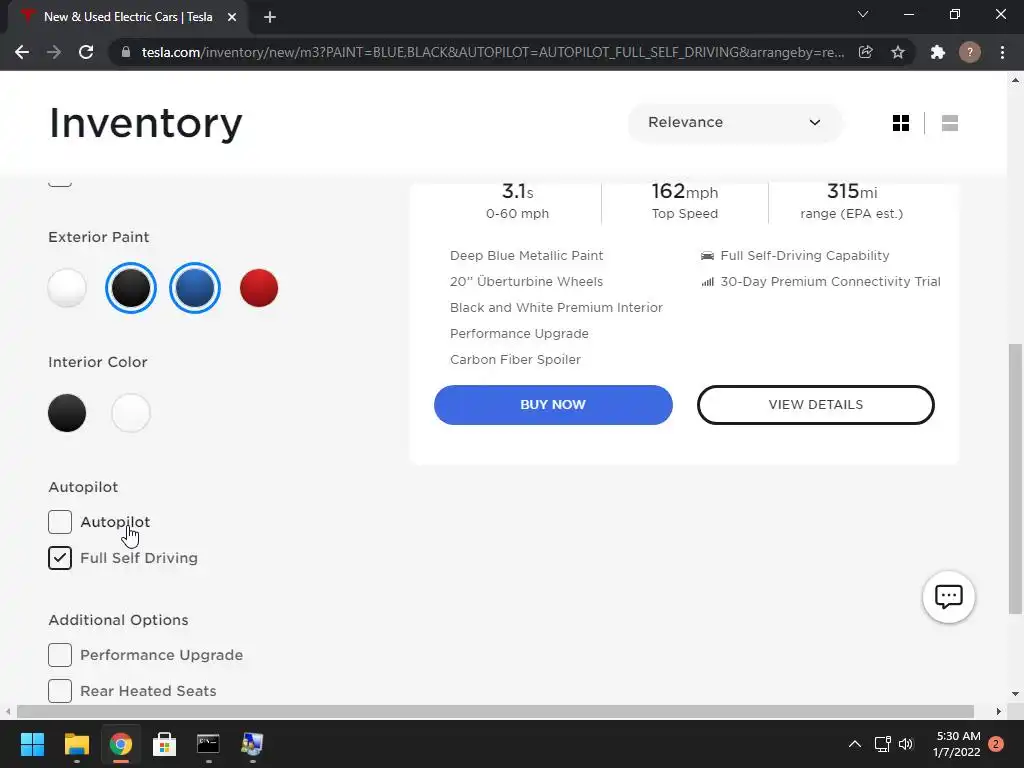Click 'Performance Upgrade' in vehicle feature list
This screenshot has width=1024, height=768.
[519, 334]
